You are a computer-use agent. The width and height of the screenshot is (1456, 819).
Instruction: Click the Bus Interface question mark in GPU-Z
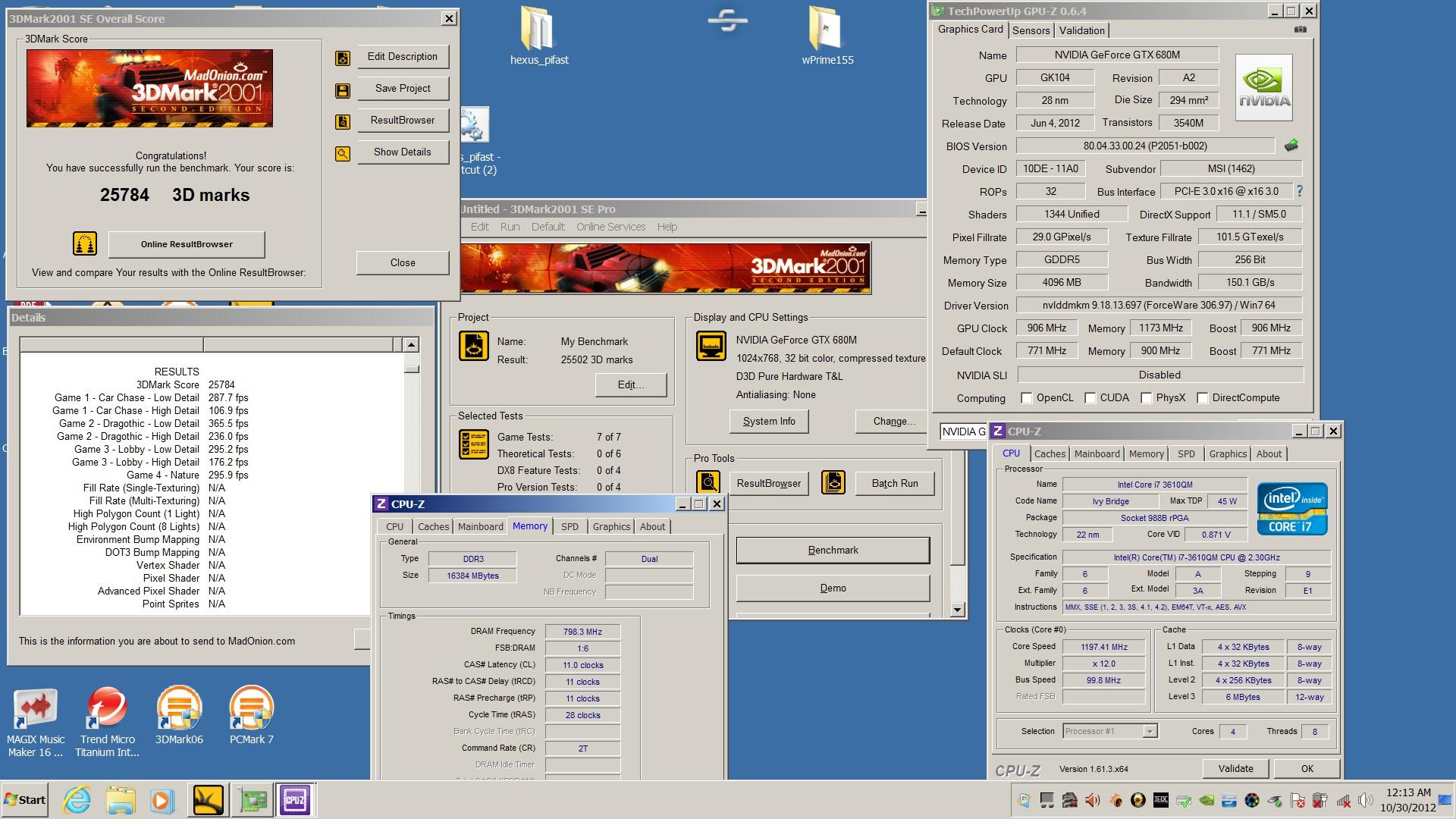pyautogui.click(x=1300, y=191)
